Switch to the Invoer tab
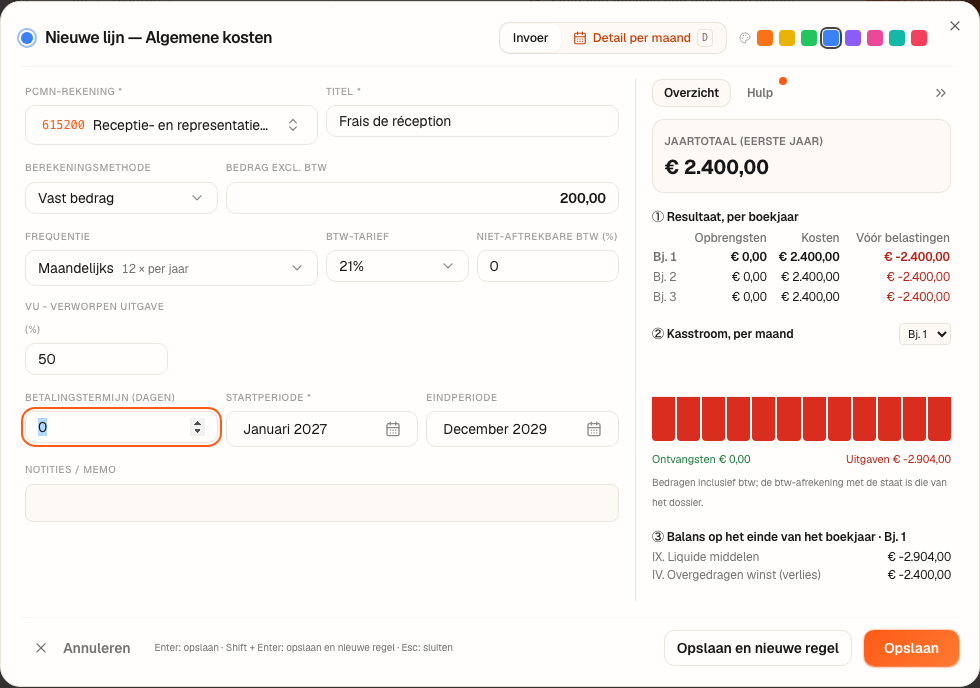 click(x=530, y=38)
